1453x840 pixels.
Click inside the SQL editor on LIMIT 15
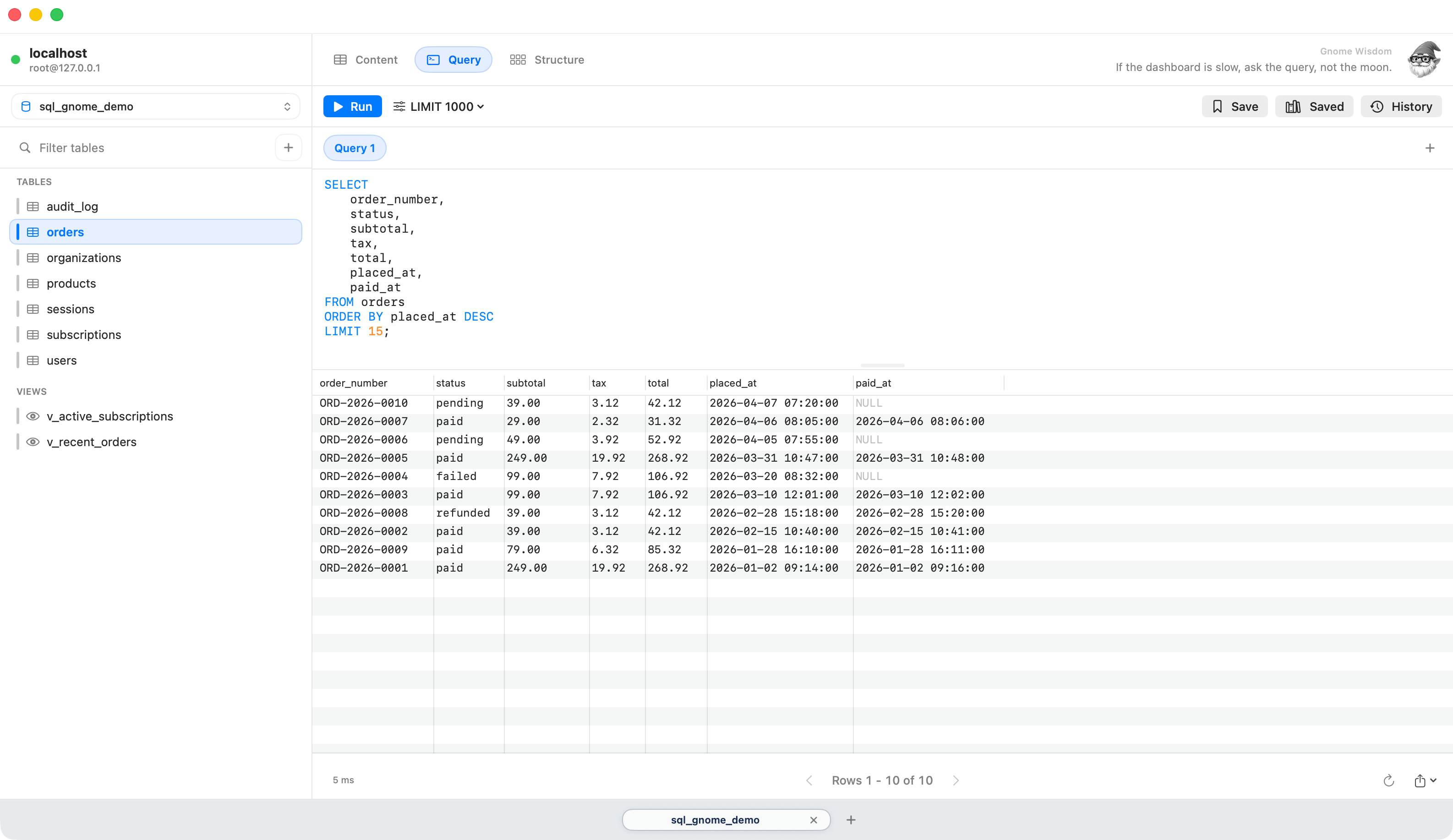[x=356, y=332]
